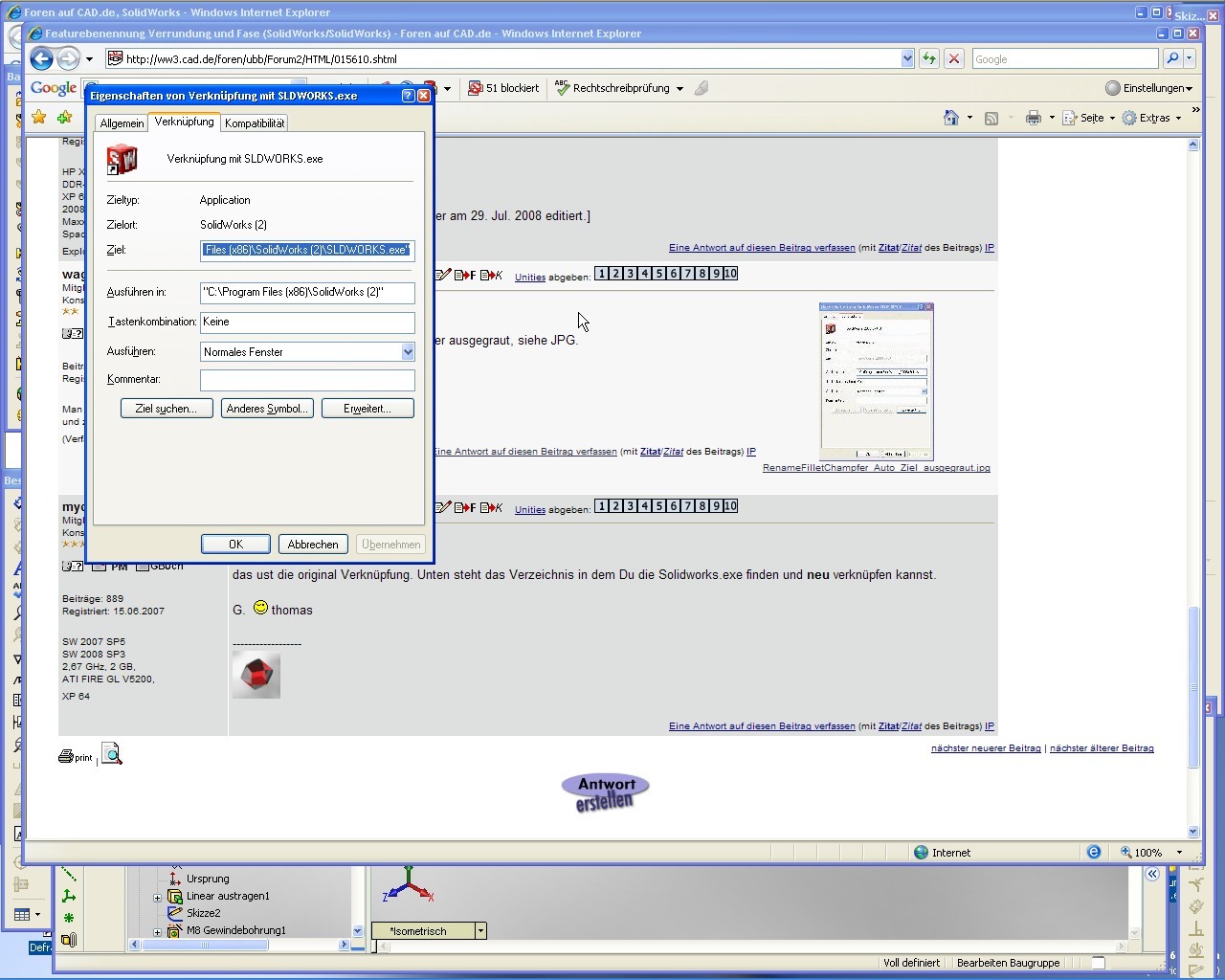1225x980 pixels.
Task: Rate post 1 unities in wag post
Action: (602, 274)
